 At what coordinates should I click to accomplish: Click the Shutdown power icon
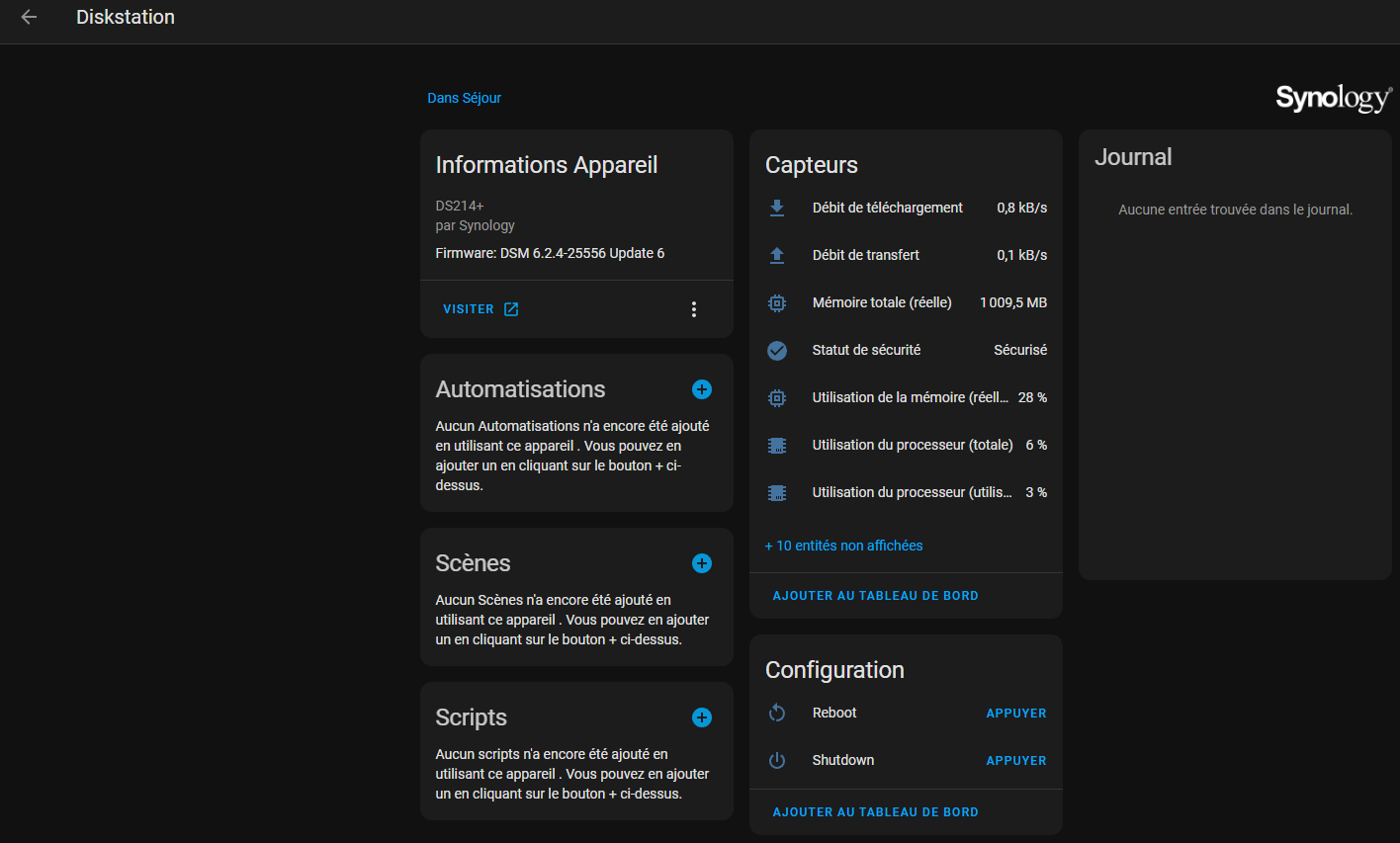[x=777, y=760]
